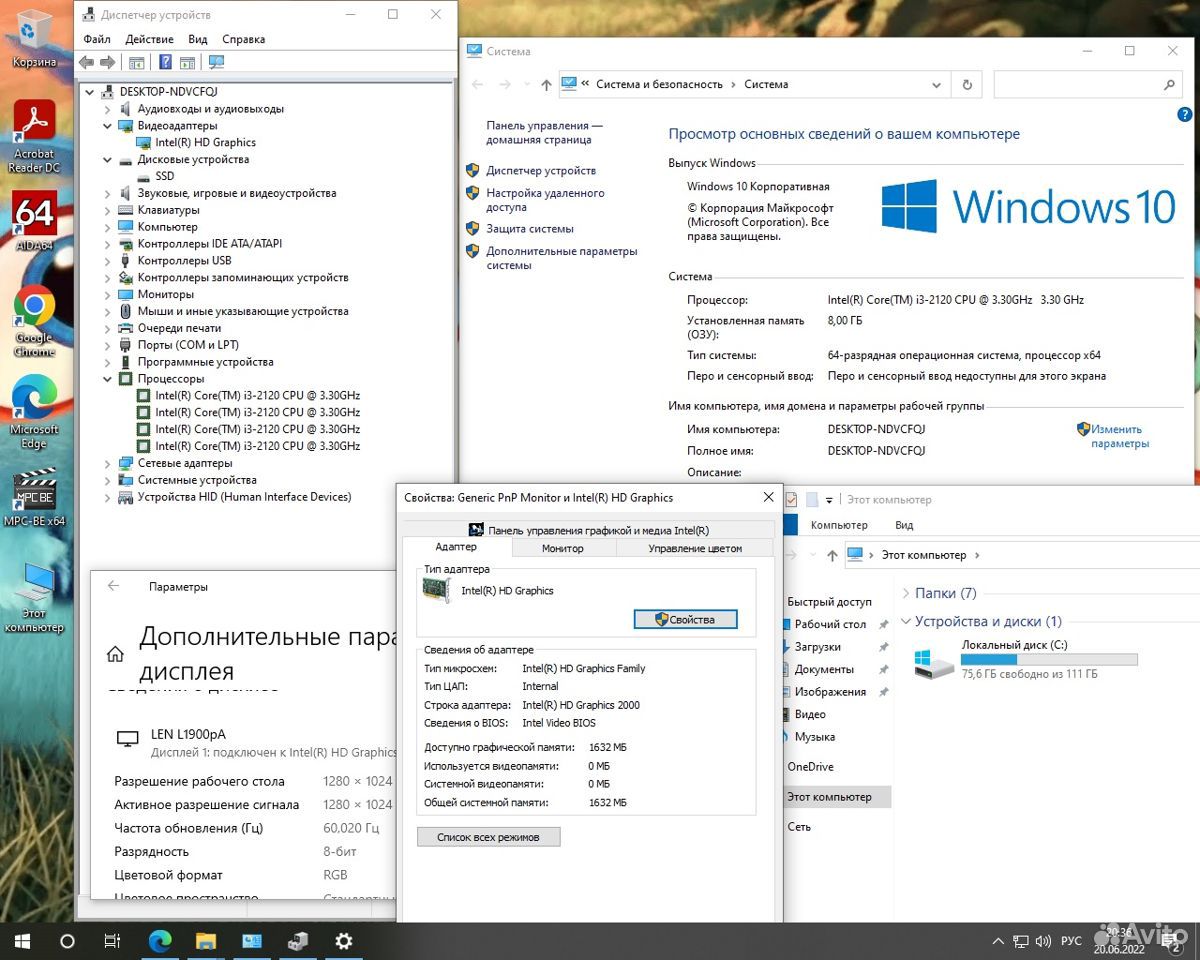Viewport: 1200px width, 960px height.
Task: Open MPC-BE x64 desktop icon
Action: pyautogui.click(x=34, y=498)
